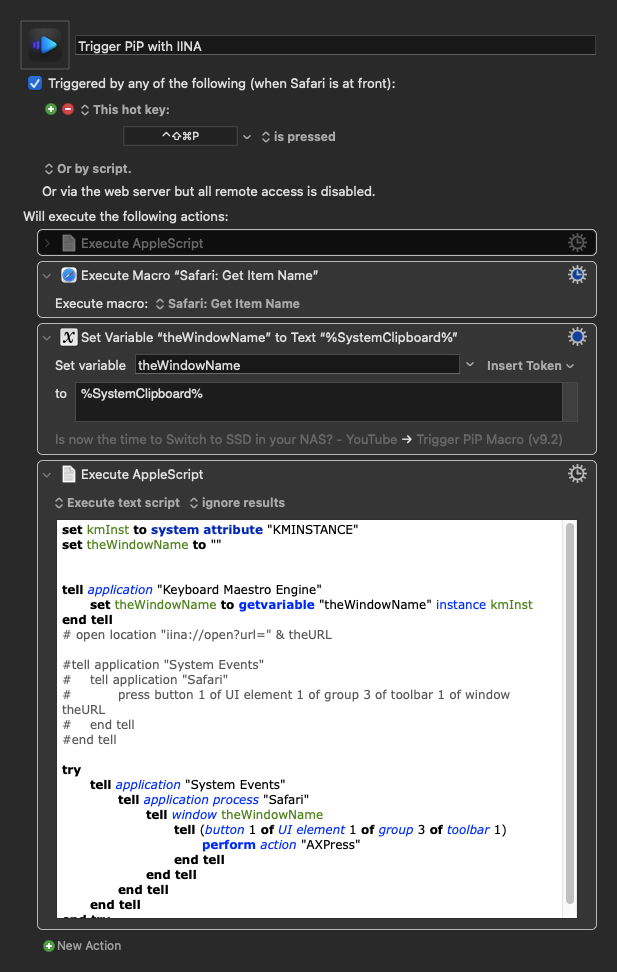Screen dimensions: 617x972
Task: Toggle the Triggered by checkbox
Action: (x=35, y=83)
